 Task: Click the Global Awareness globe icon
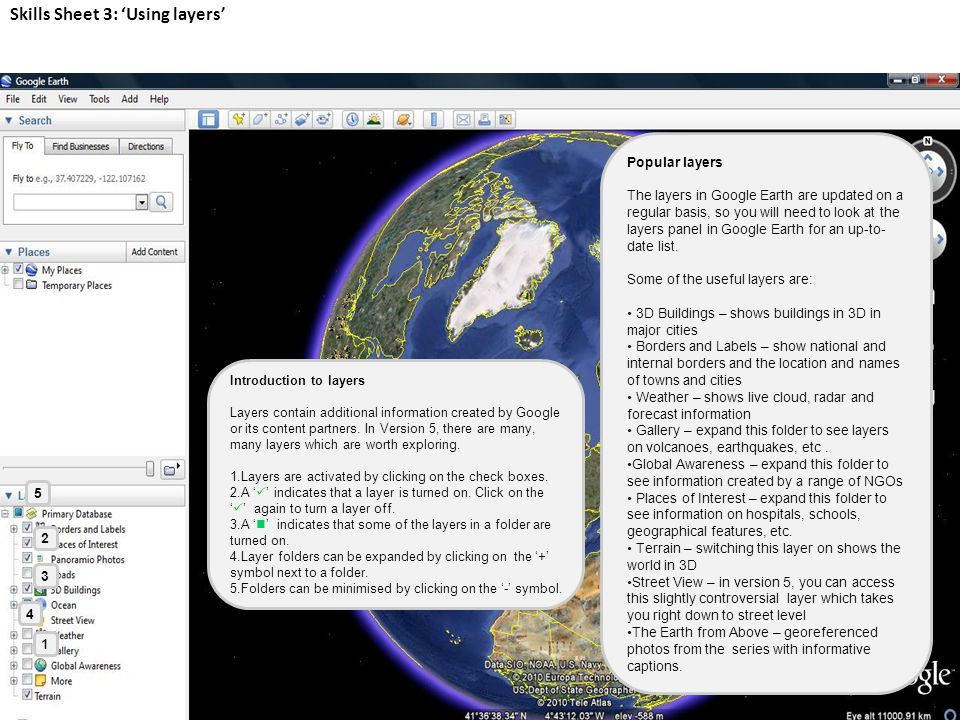coord(40,665)
